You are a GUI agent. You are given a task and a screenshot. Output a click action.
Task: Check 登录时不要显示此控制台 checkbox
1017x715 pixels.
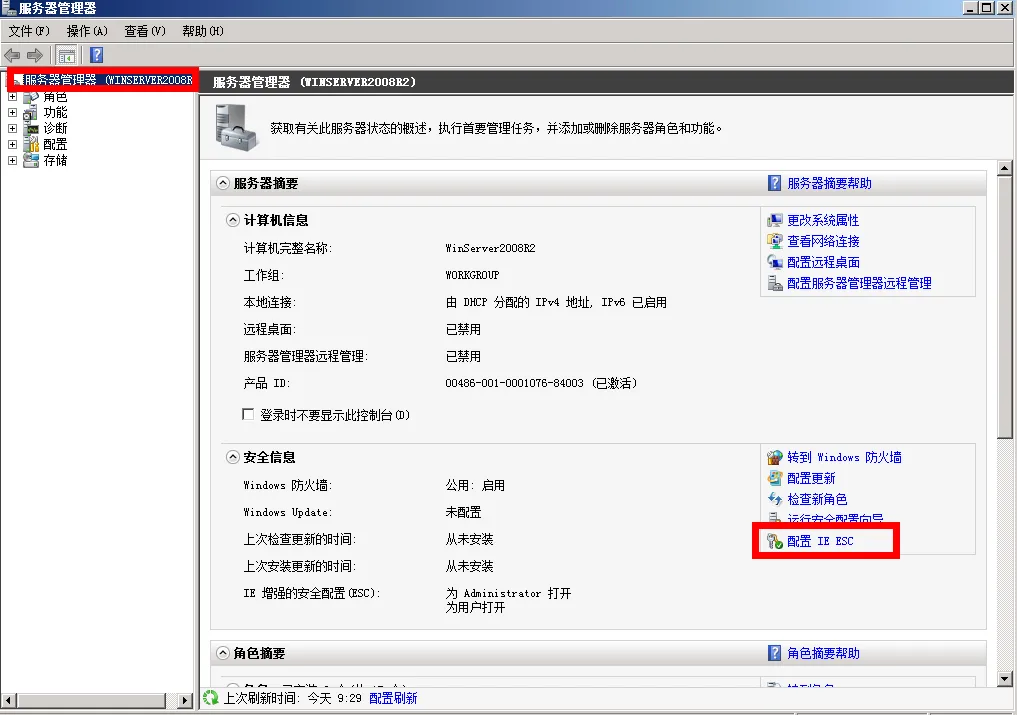248,414
